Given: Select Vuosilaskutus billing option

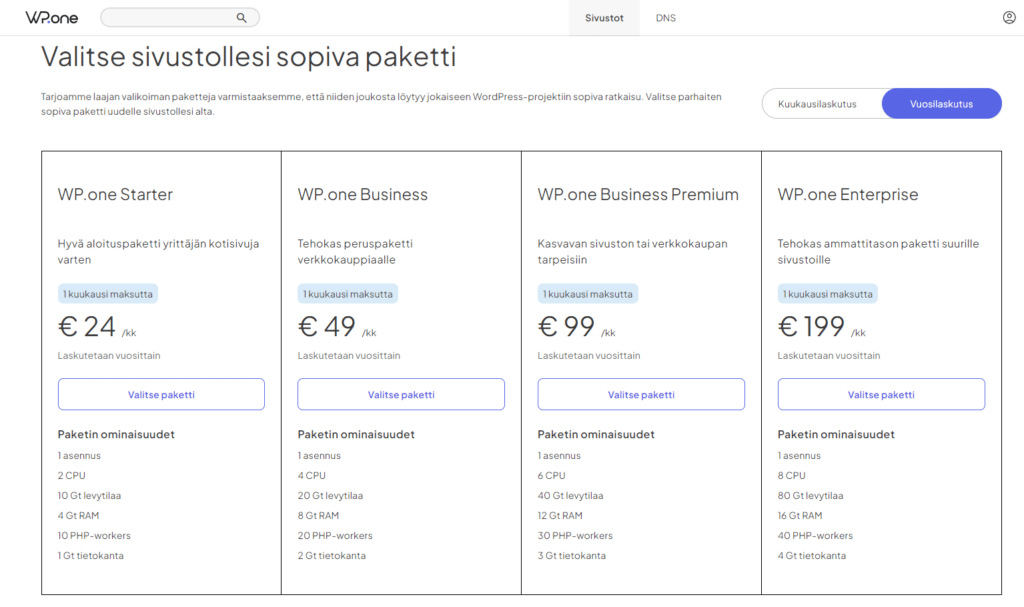Looking at the screenshot, I should 941,104.
